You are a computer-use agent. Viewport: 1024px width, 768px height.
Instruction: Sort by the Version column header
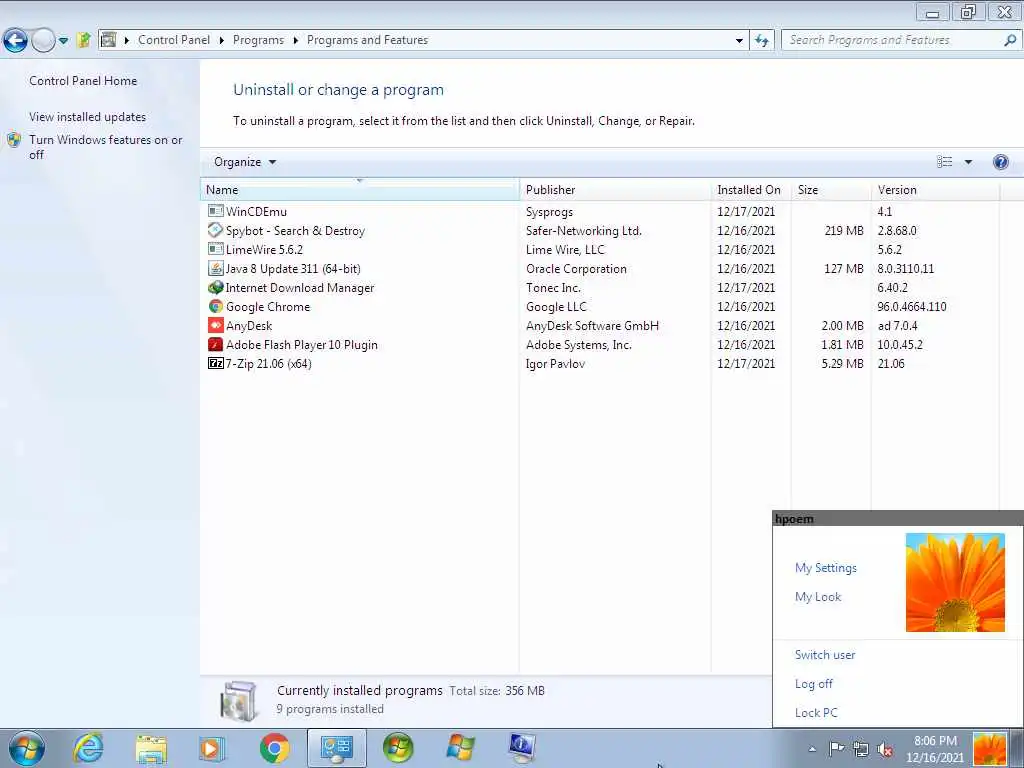pos(935,189)
